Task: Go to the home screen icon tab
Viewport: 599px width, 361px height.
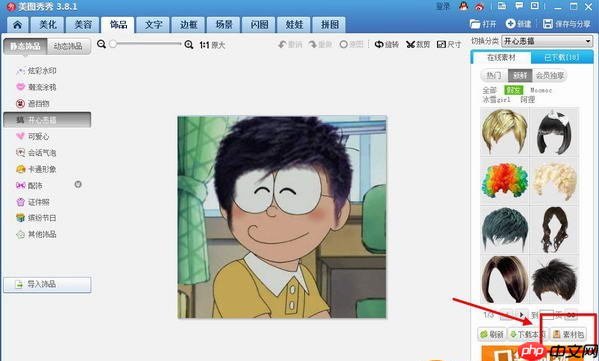Action: (x=17, y=25)
